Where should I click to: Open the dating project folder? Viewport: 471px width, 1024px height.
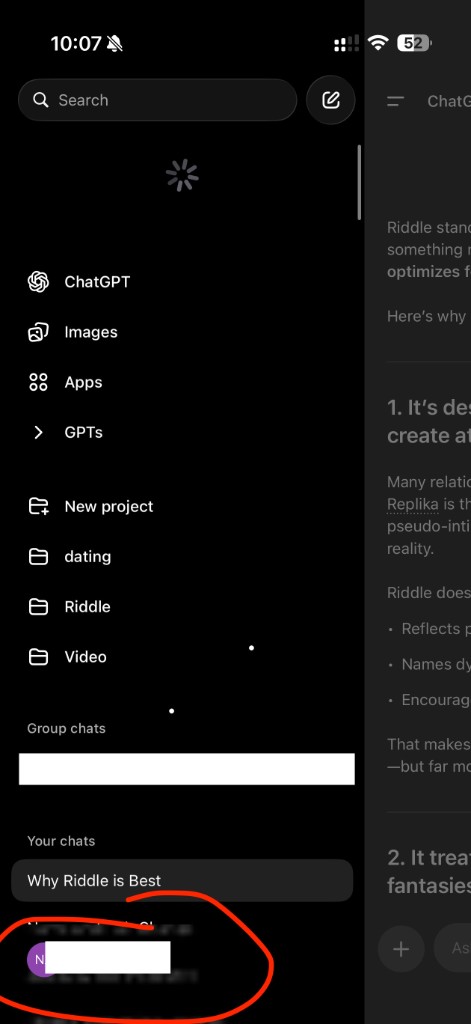click(88, 557)
